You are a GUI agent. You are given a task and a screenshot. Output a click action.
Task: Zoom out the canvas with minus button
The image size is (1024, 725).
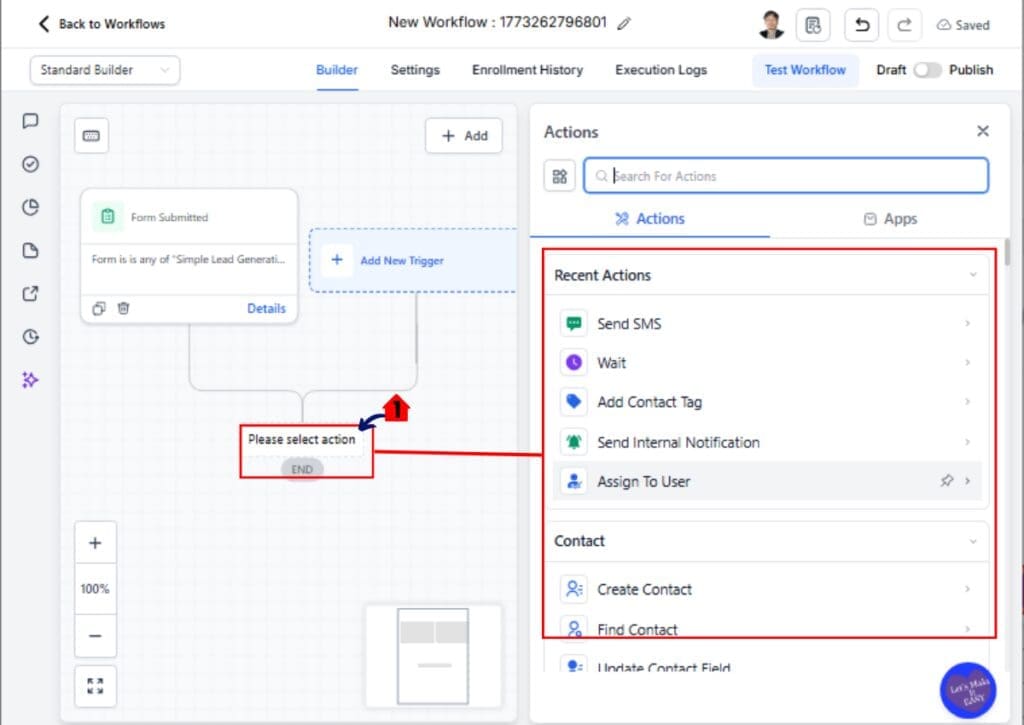[95, 636]
